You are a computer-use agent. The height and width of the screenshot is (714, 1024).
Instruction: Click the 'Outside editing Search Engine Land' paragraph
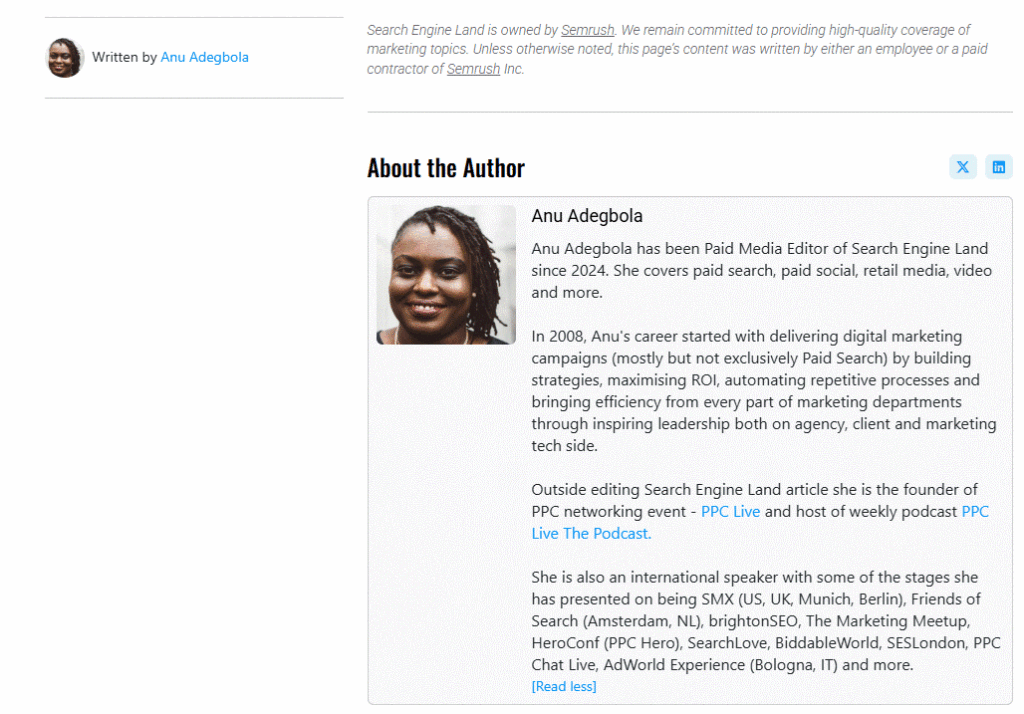(x=760, y=511)
